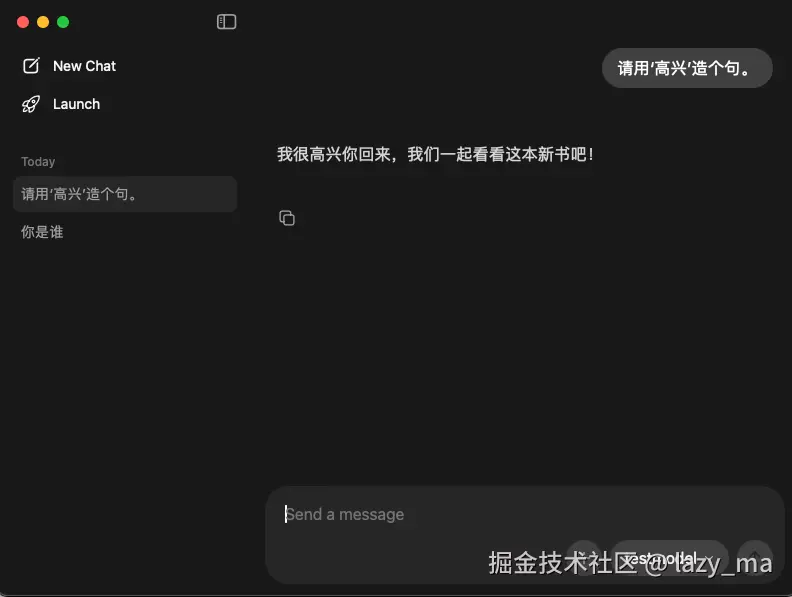Focus the Send a message input field
Screen dimensions: 792x597
(523, 514)
